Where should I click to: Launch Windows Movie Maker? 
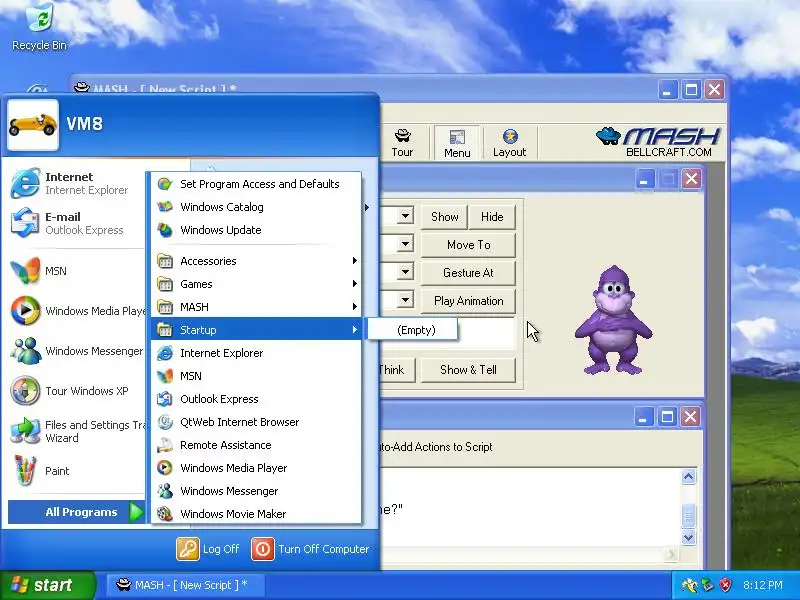click(256, 514)
